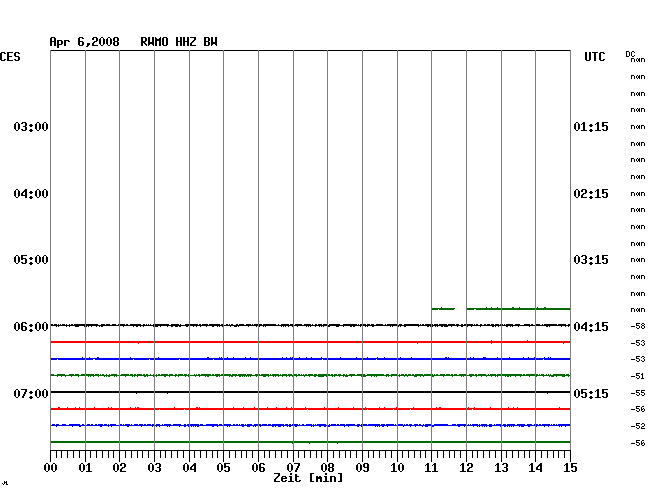
Task: Click the 'Zeit [min]' axis title
Action: tap(308, 478)
